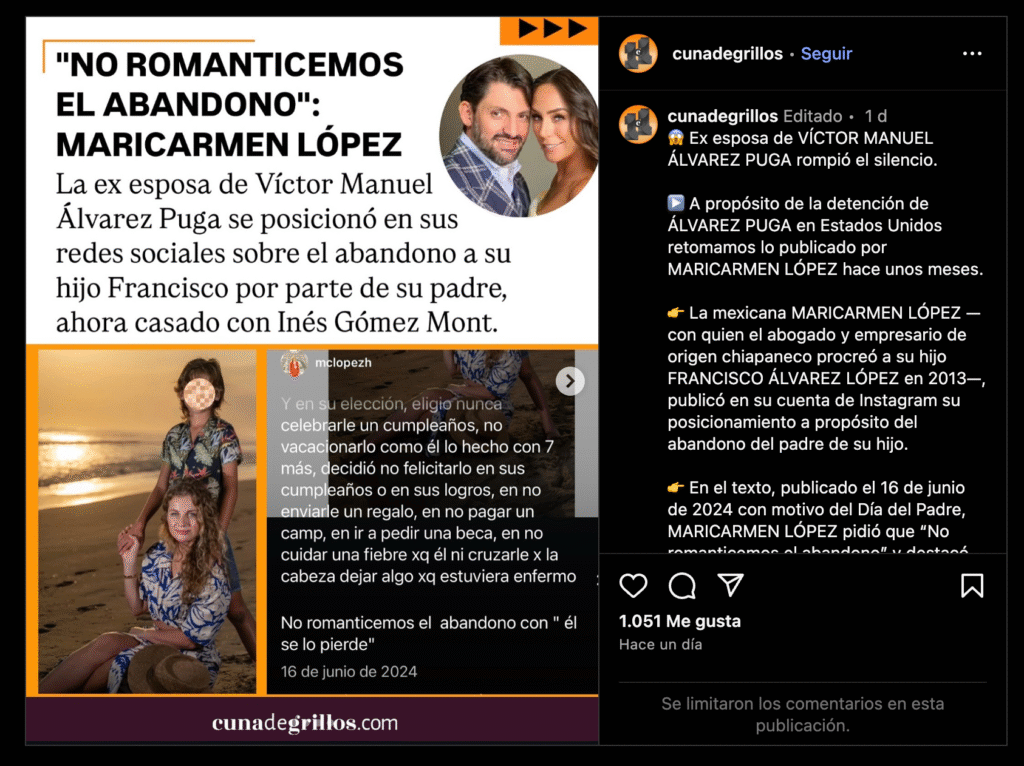Image resolution: width=1024 pixels, height=766 pixels.
Task: Open the three-dot more options menu
Action: pos(972,54)
